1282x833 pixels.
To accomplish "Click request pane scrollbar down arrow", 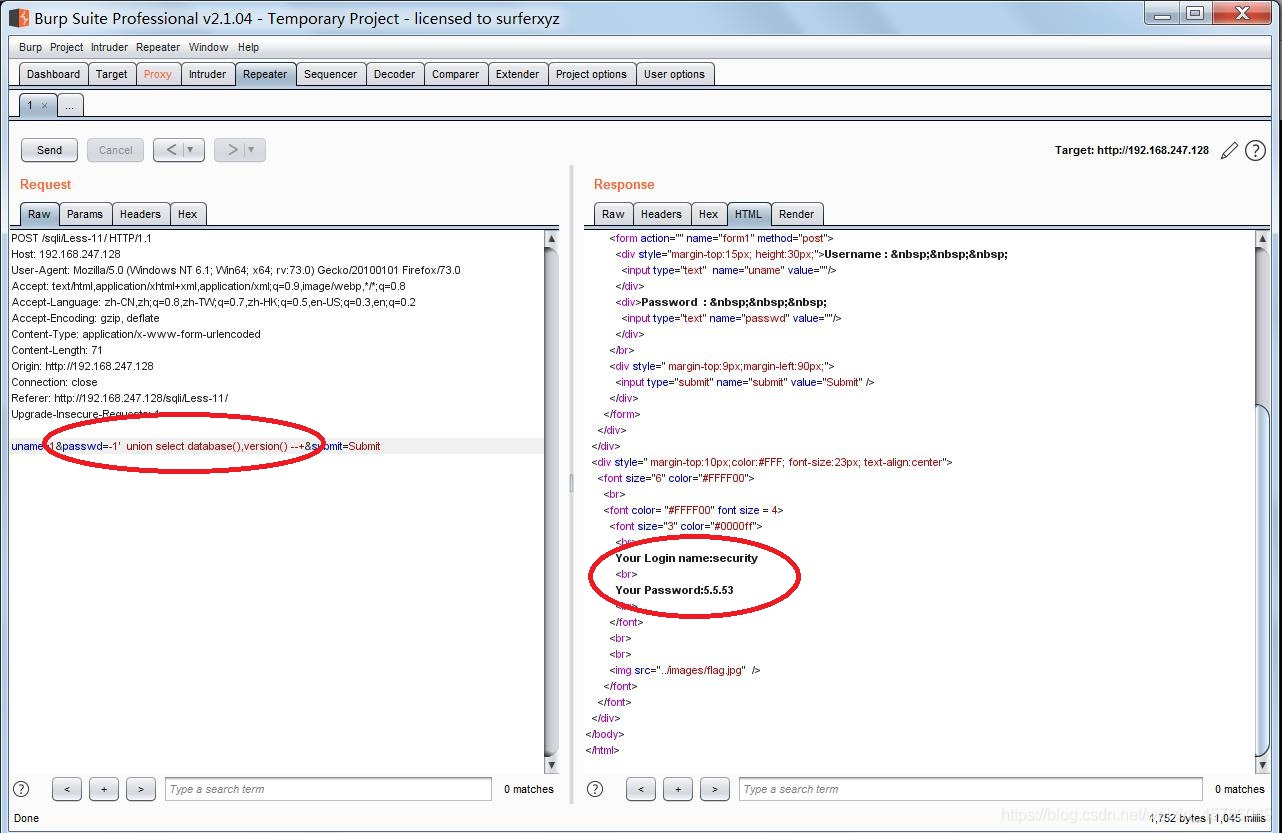I will click(x=551, y=765).
